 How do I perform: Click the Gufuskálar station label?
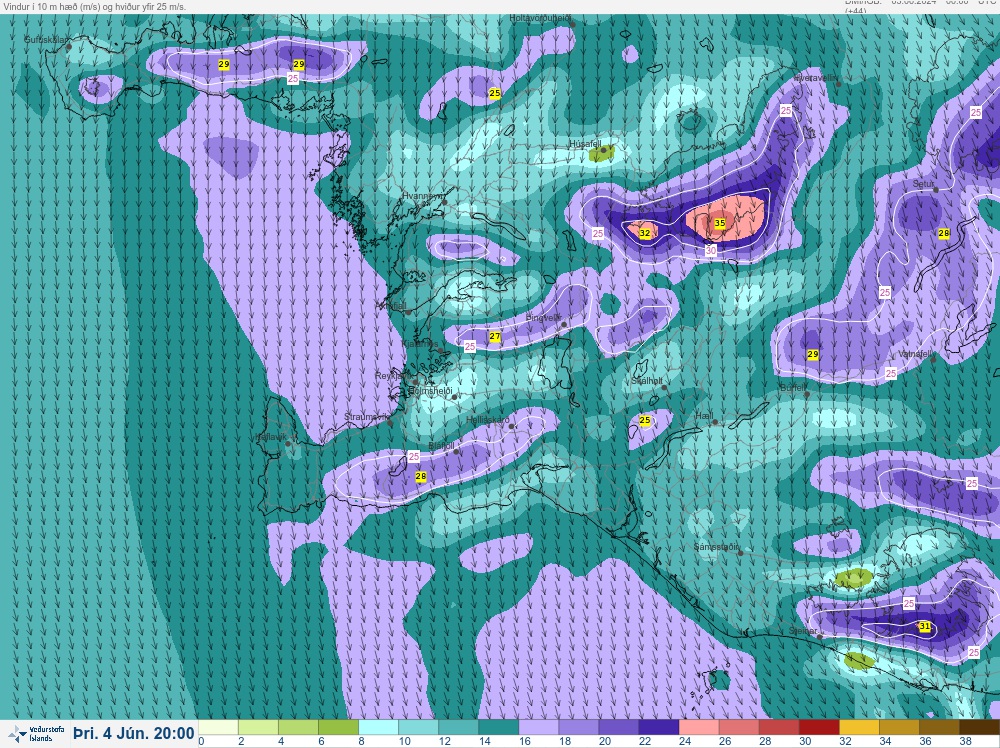(47, 40)
